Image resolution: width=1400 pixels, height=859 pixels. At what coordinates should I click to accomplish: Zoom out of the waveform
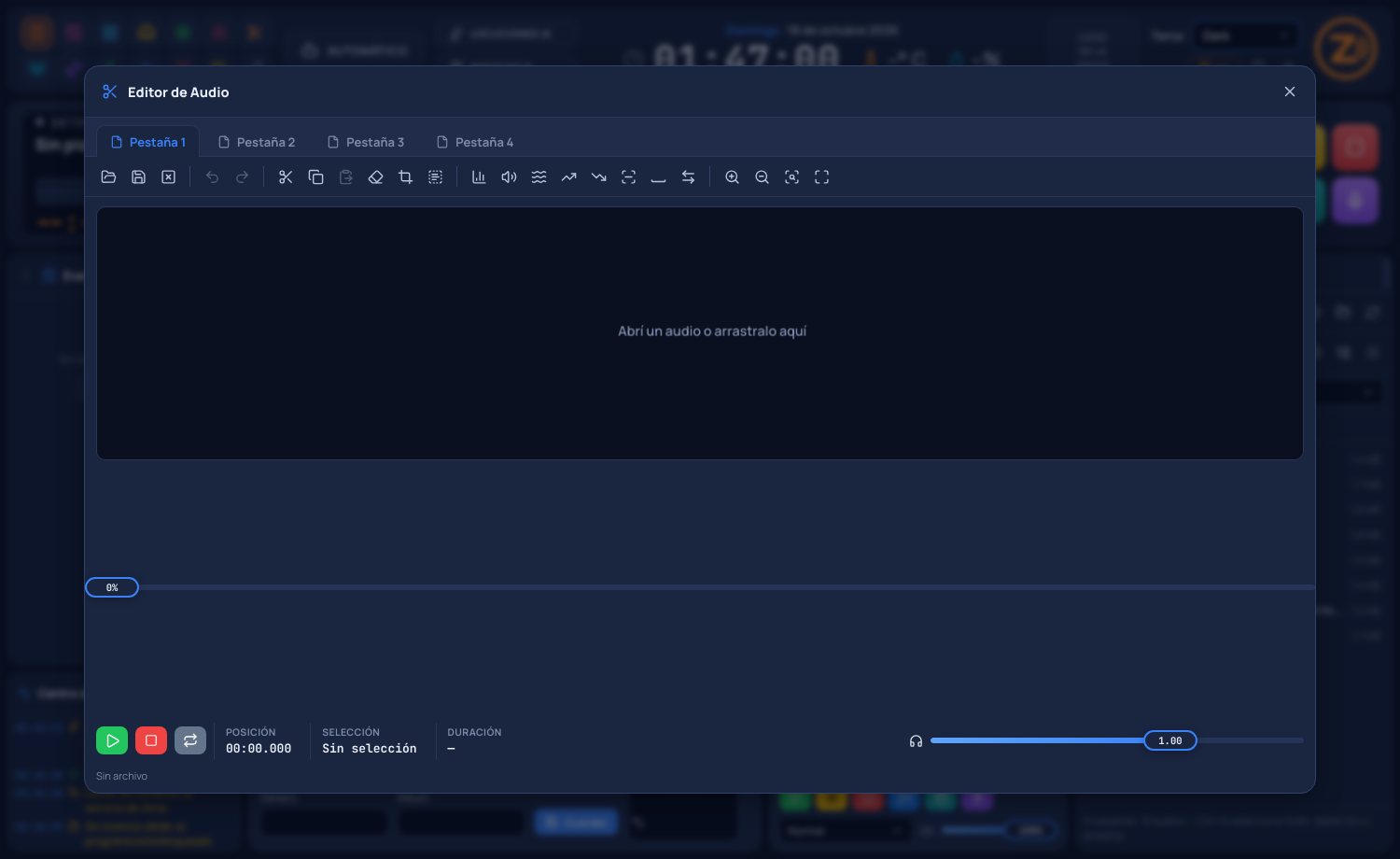pos(762,177)
